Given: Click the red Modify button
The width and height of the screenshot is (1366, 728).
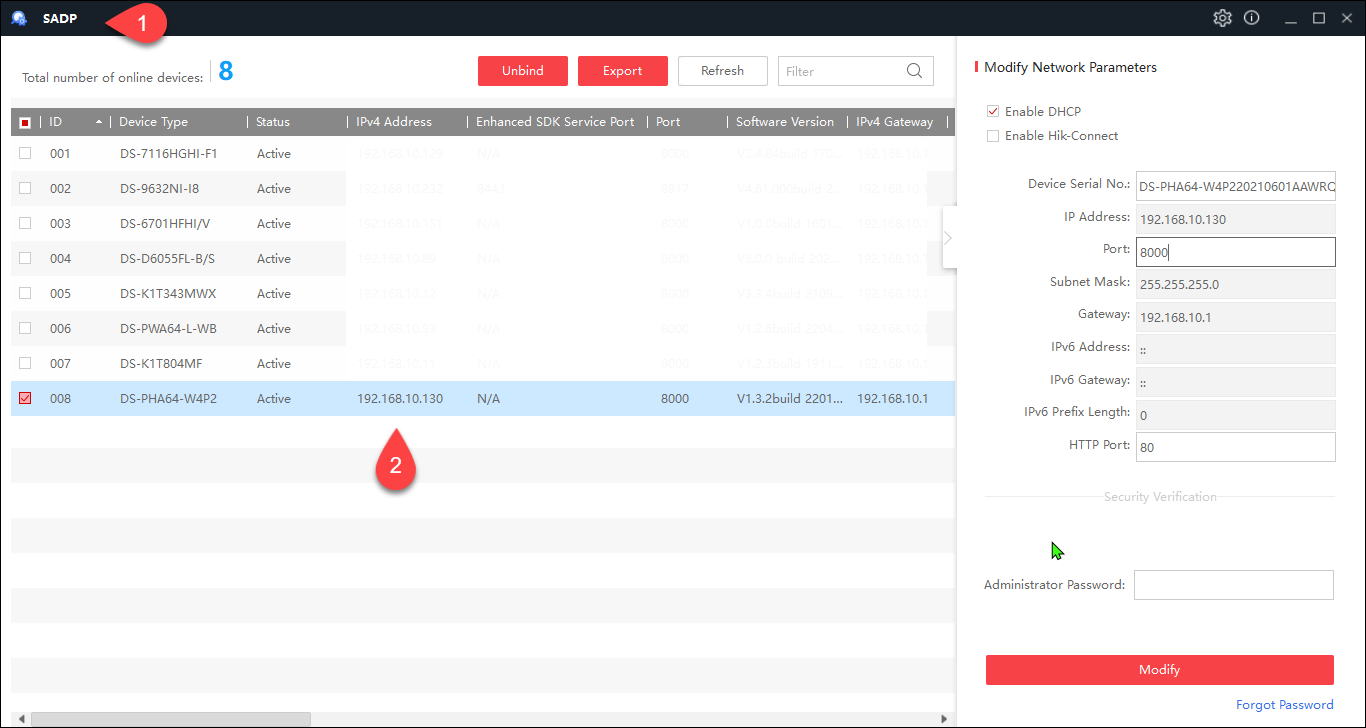Looking at the screenshot, I should coord(1160,670).
